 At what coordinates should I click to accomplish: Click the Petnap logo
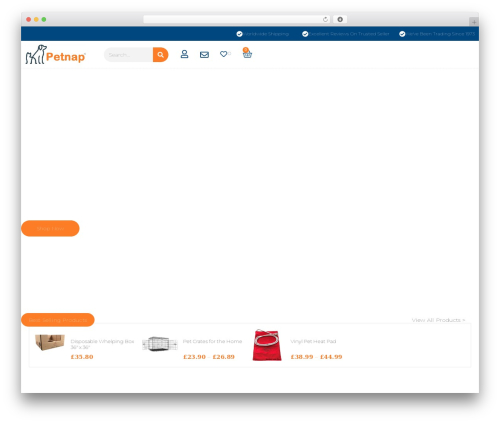point(56,55)
